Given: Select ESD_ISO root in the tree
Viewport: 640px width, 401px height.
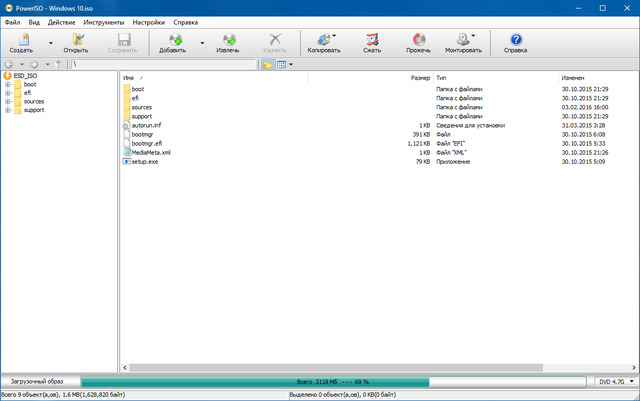Looking at the screenshot, I should tap(25, 76).
